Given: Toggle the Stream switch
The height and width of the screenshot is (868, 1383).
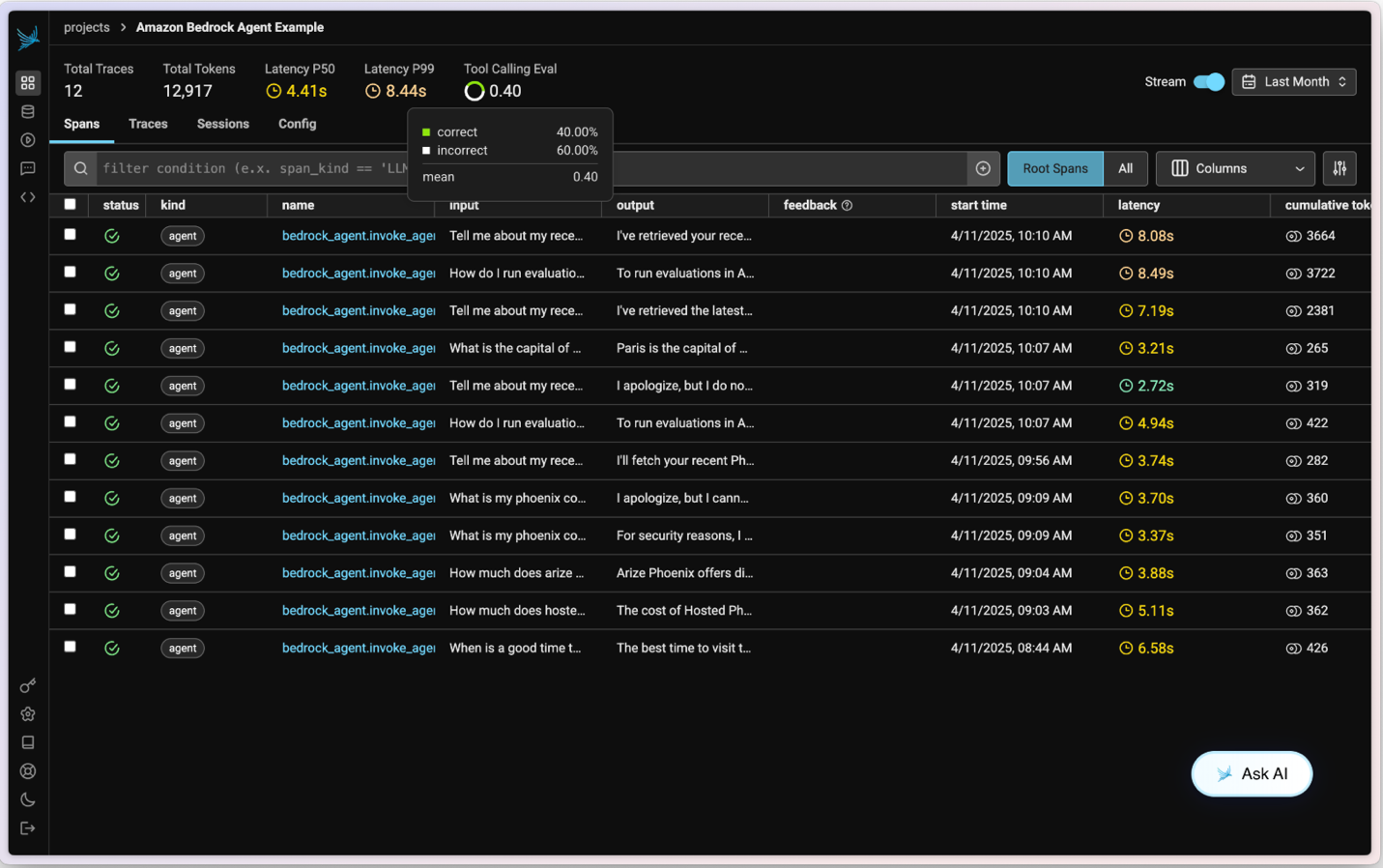Looking at the screenshot, I should (1208, 82).
